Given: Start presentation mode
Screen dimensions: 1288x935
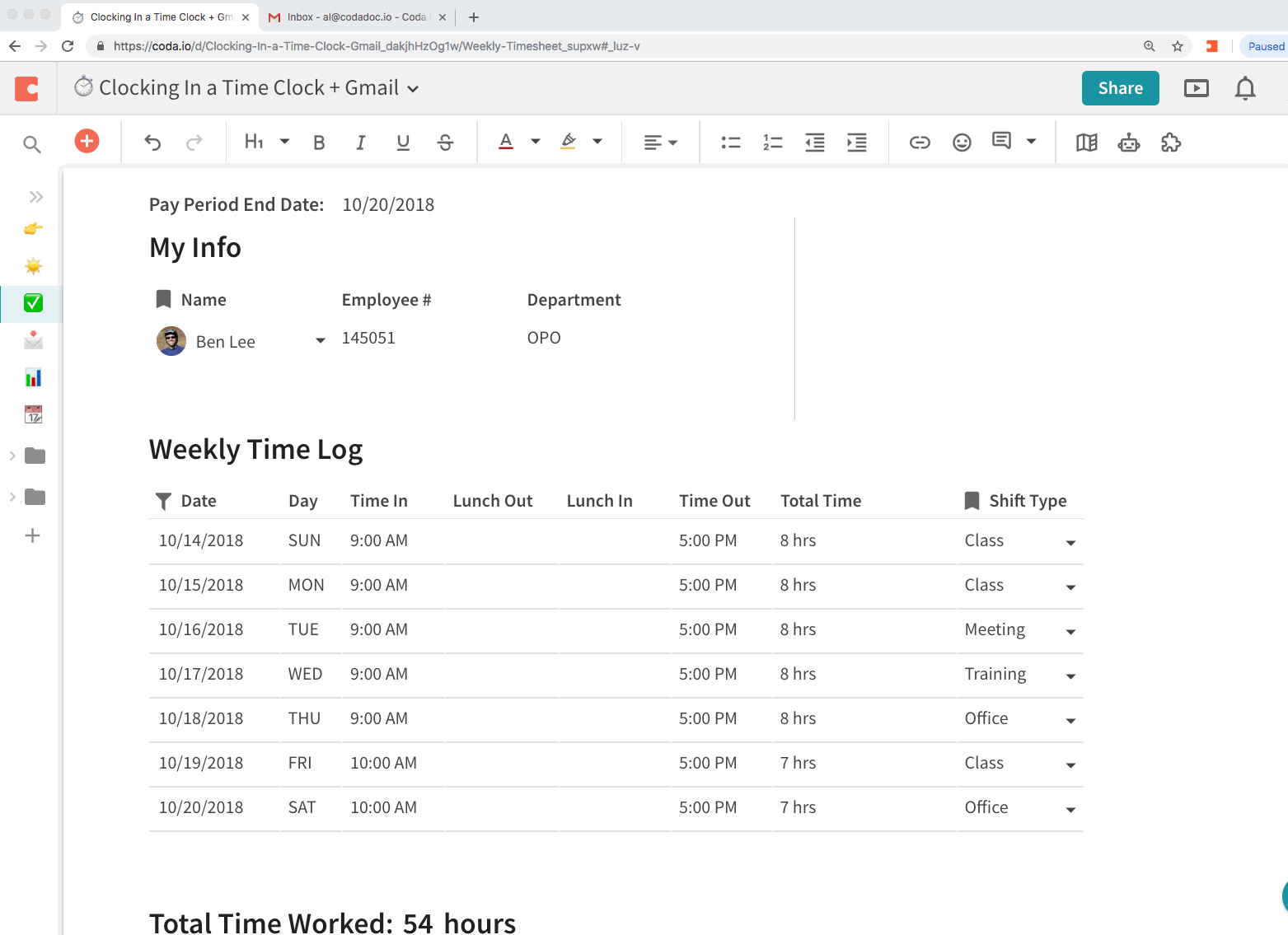Looking at the screenshot, I should 1197,88.
